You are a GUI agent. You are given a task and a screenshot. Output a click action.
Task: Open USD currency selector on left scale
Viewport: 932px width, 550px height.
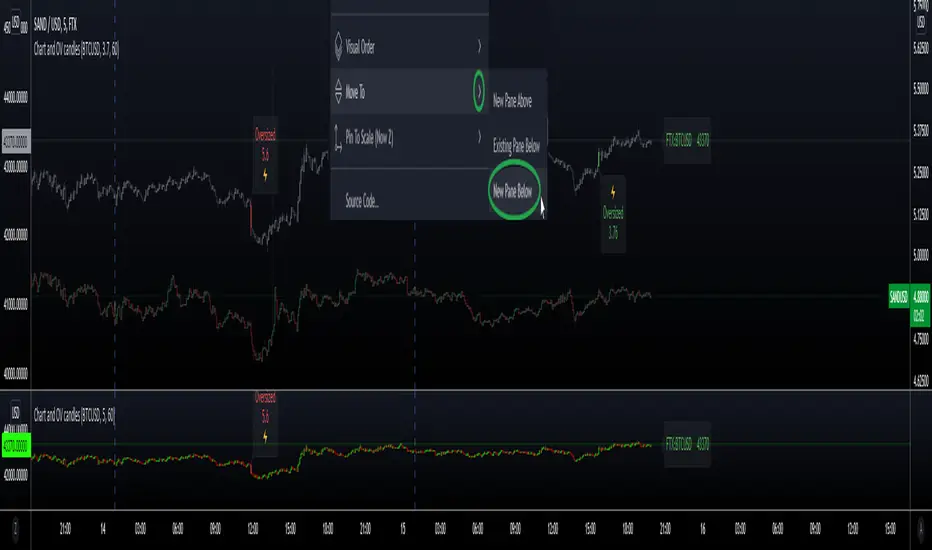tap(15, 24)
